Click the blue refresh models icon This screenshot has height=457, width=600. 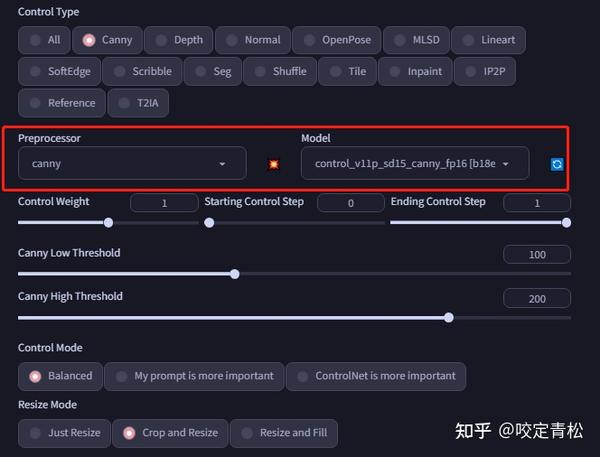[557, 164]
